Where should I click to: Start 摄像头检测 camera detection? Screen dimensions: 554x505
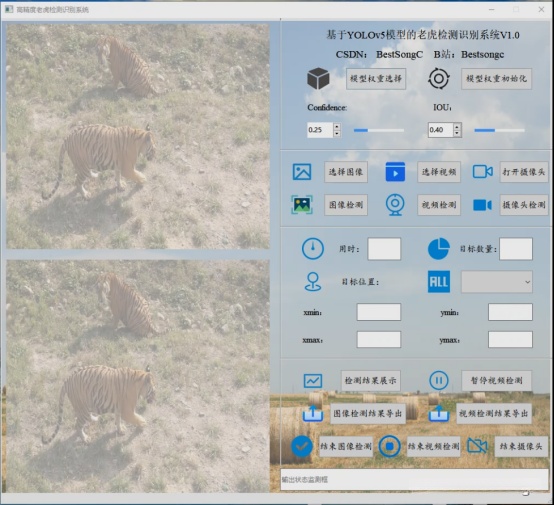524,205
